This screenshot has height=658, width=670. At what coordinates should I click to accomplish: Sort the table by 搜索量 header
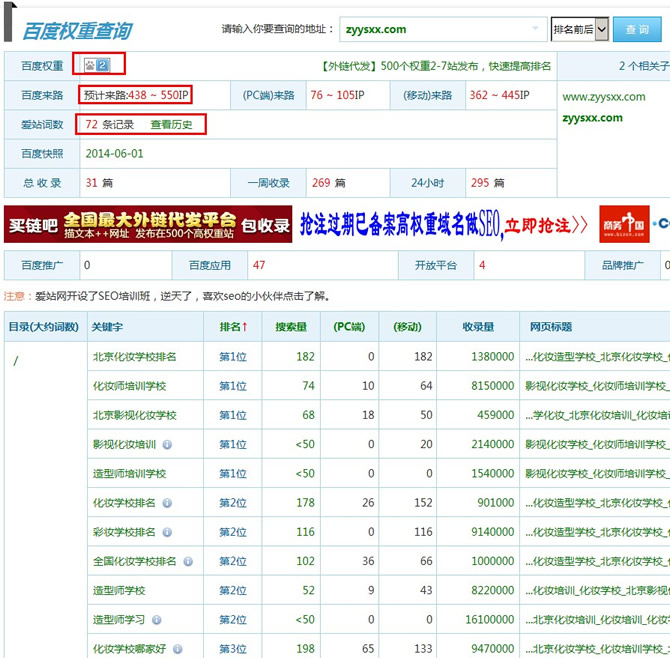click(293, 326)
